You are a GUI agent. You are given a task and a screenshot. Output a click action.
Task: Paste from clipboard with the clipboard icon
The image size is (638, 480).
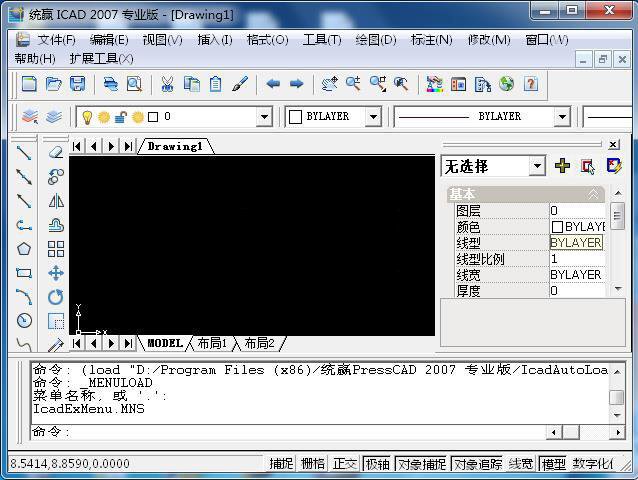tap(216, 84)
